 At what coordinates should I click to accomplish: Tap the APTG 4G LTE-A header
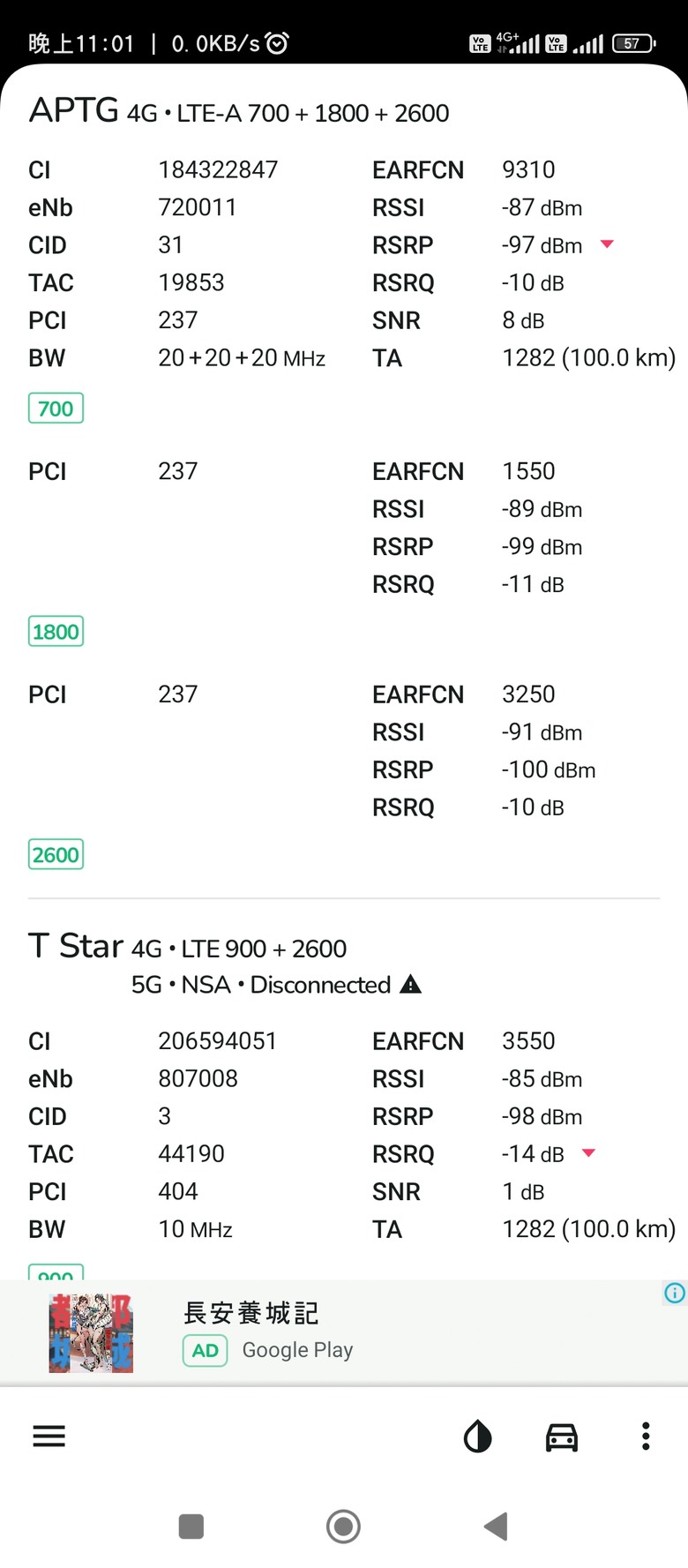(239, 111)
